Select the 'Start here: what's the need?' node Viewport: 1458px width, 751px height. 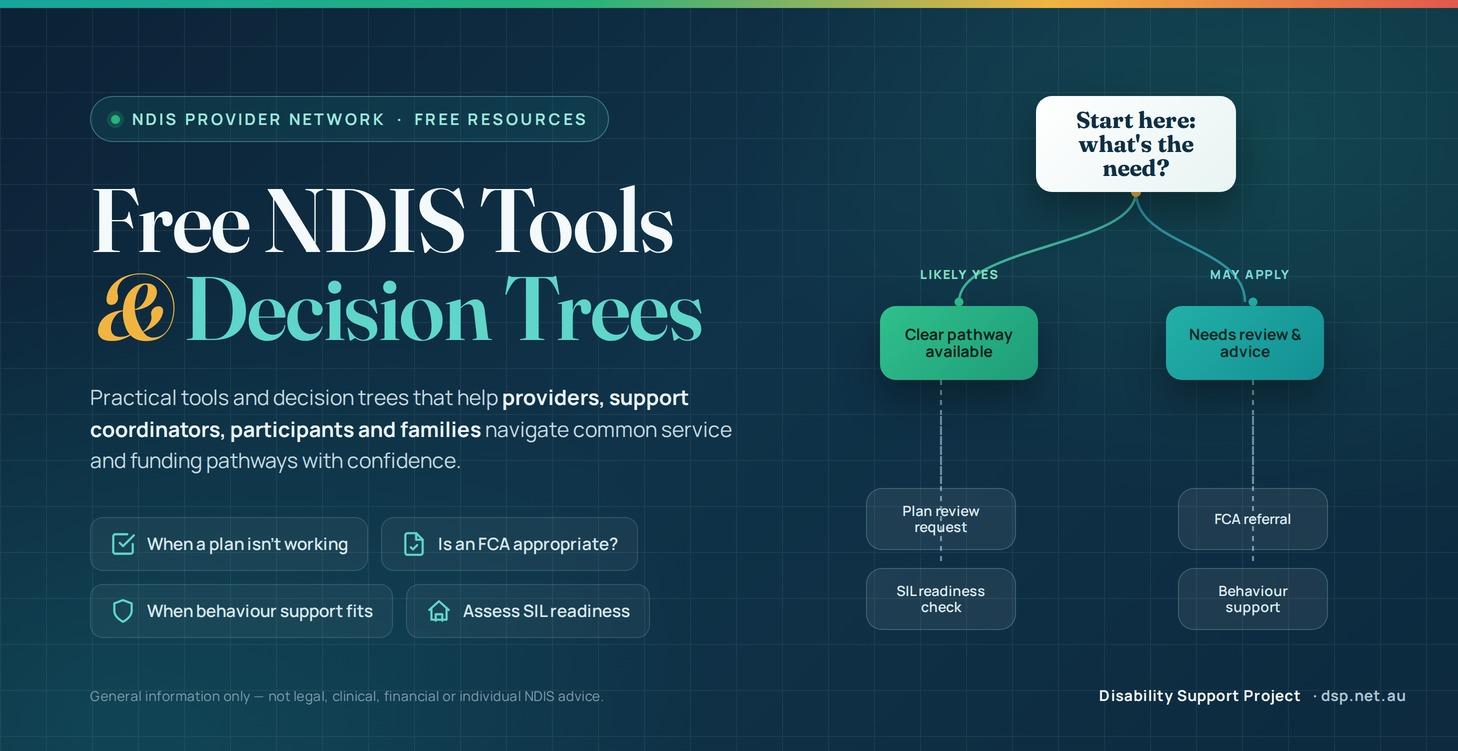(x=1136, y=144)
